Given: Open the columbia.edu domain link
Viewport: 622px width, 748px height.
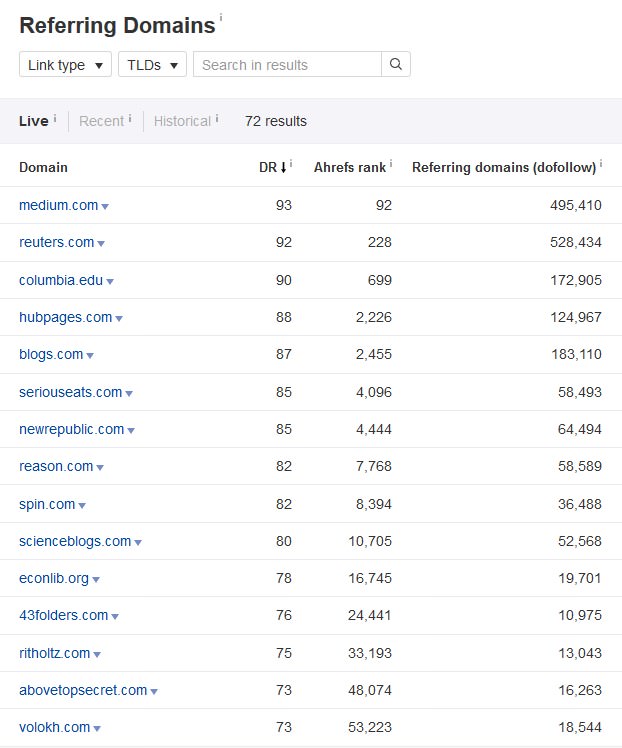Looking at the screenshot, I should click(61, 280).
